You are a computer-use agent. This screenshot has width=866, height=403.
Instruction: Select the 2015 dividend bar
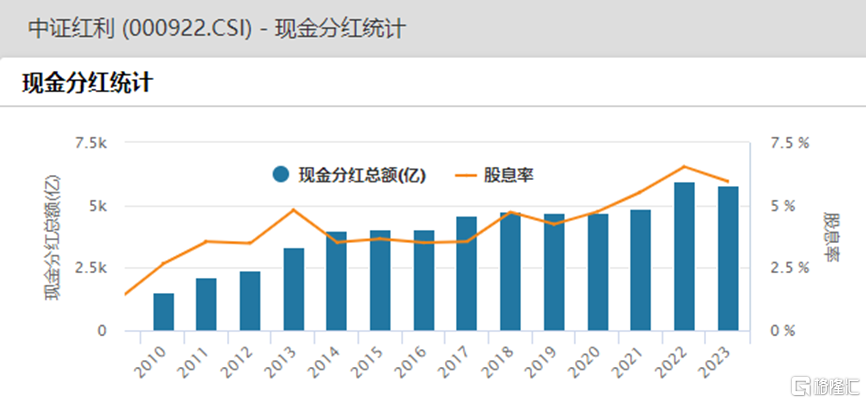coord(381,280)
